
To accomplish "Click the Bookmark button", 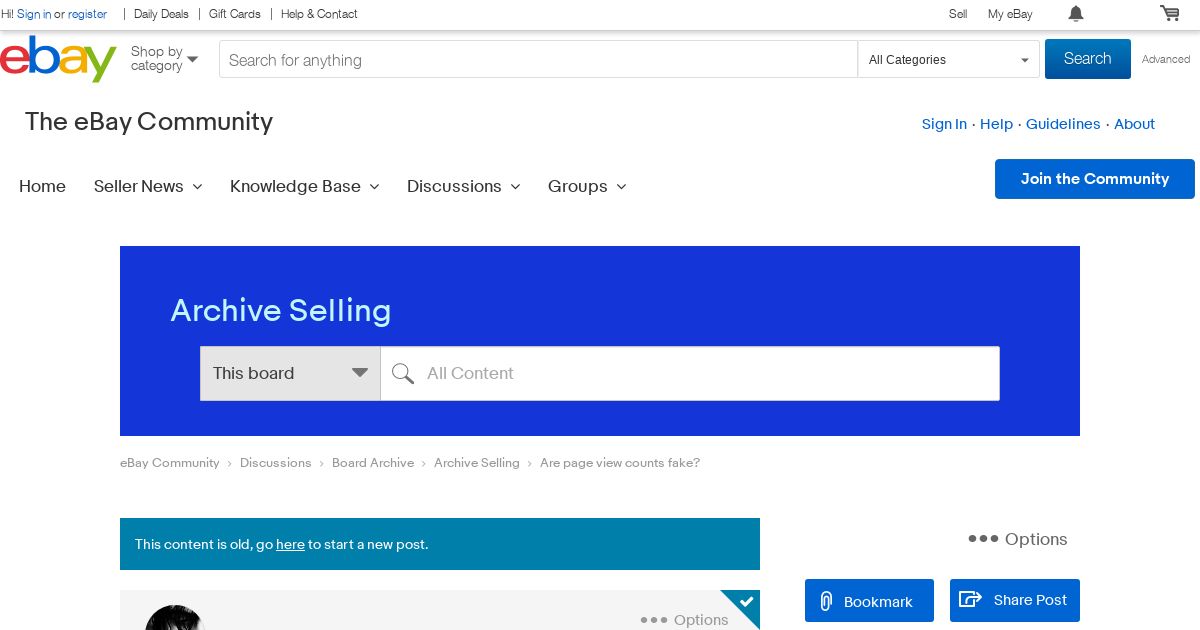I will click(x=869, y=601).
